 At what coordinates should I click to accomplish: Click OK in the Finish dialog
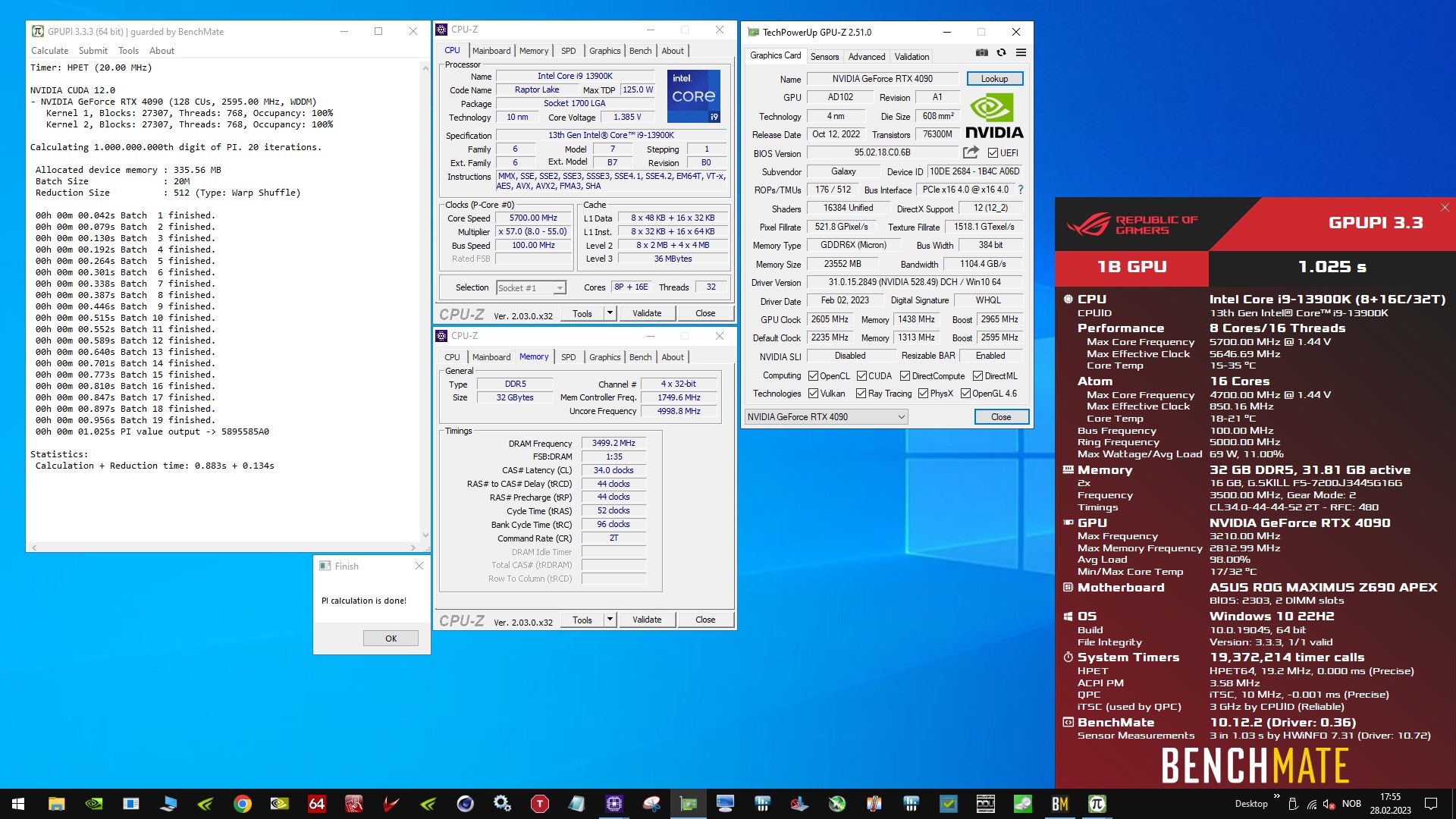tap(391, 639)
